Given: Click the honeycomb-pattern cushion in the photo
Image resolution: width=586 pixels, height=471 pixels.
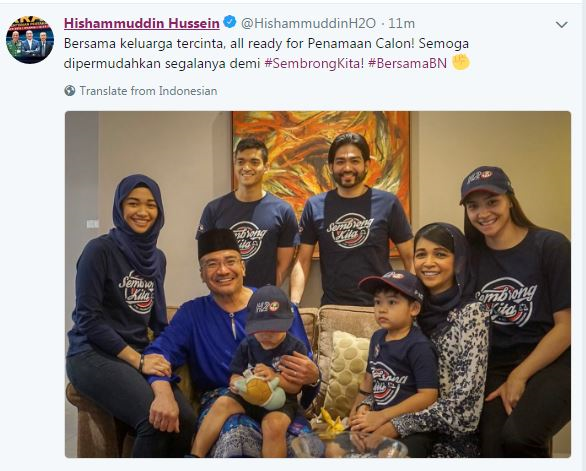Looking at the screenshot, I should tap(346, 374).
